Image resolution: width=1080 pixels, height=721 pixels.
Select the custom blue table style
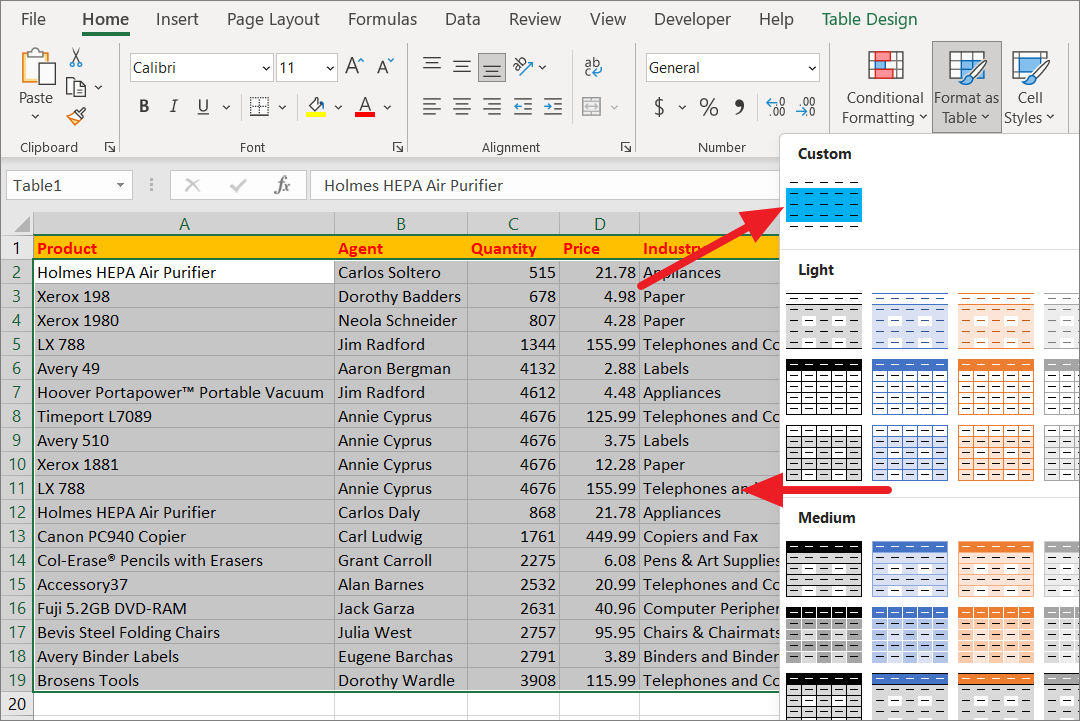[824, 205]
